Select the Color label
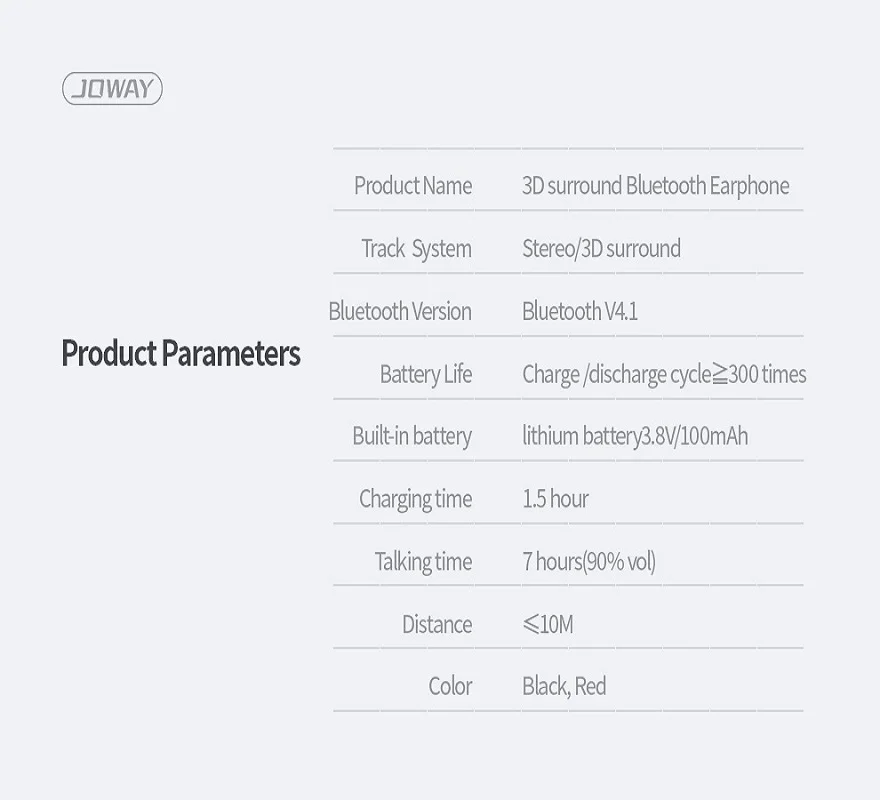The image size is (880, 800). [451, 687]
